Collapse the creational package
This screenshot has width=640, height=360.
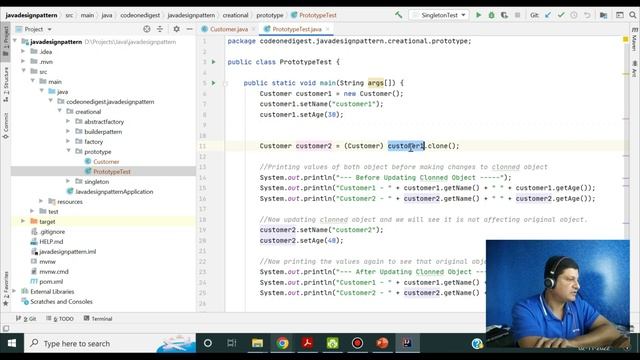(60, 111)
